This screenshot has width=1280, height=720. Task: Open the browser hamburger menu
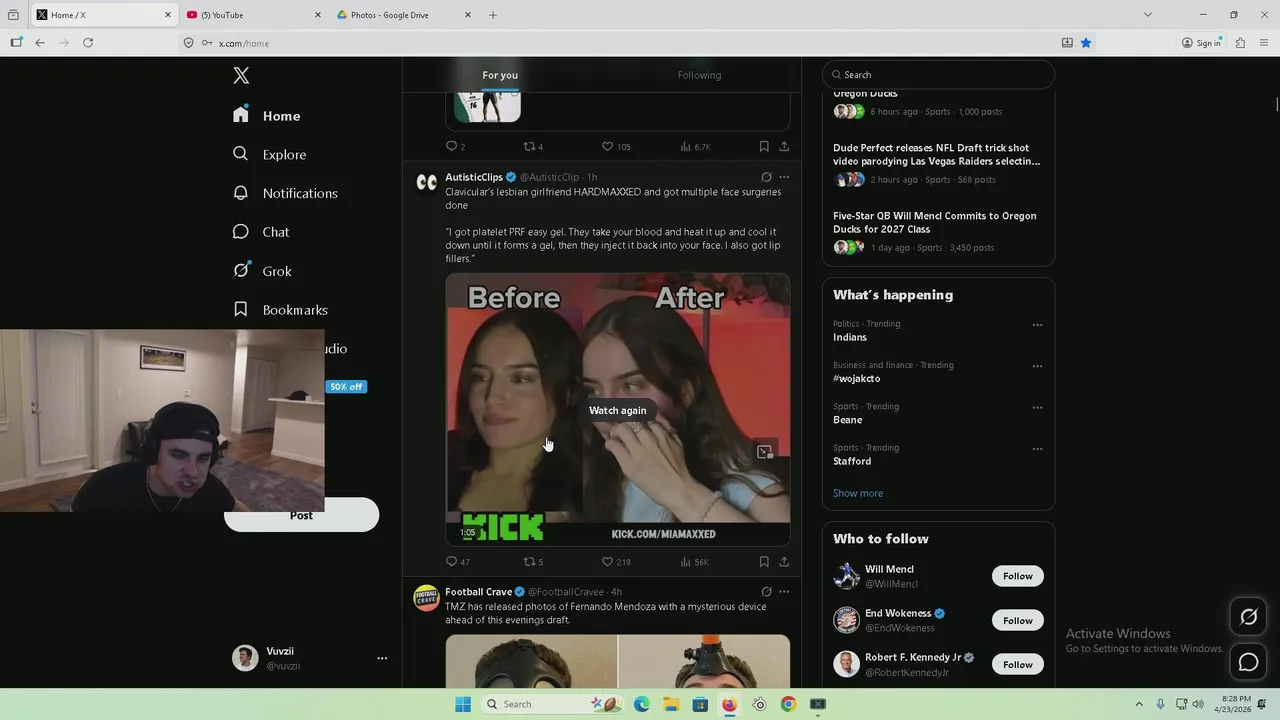pos(1265,43)
